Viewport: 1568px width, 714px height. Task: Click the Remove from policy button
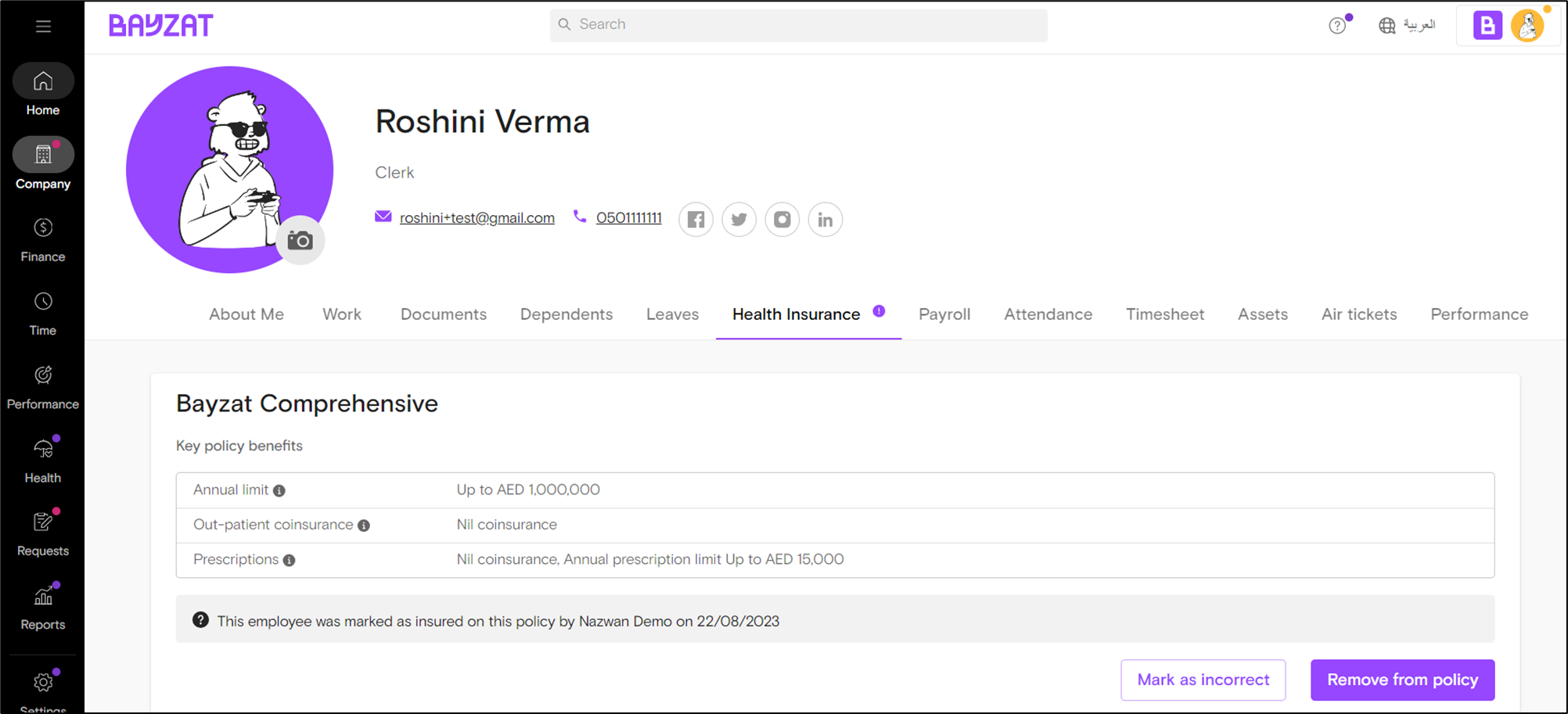pyautogui.click(x=1403, y=680)
